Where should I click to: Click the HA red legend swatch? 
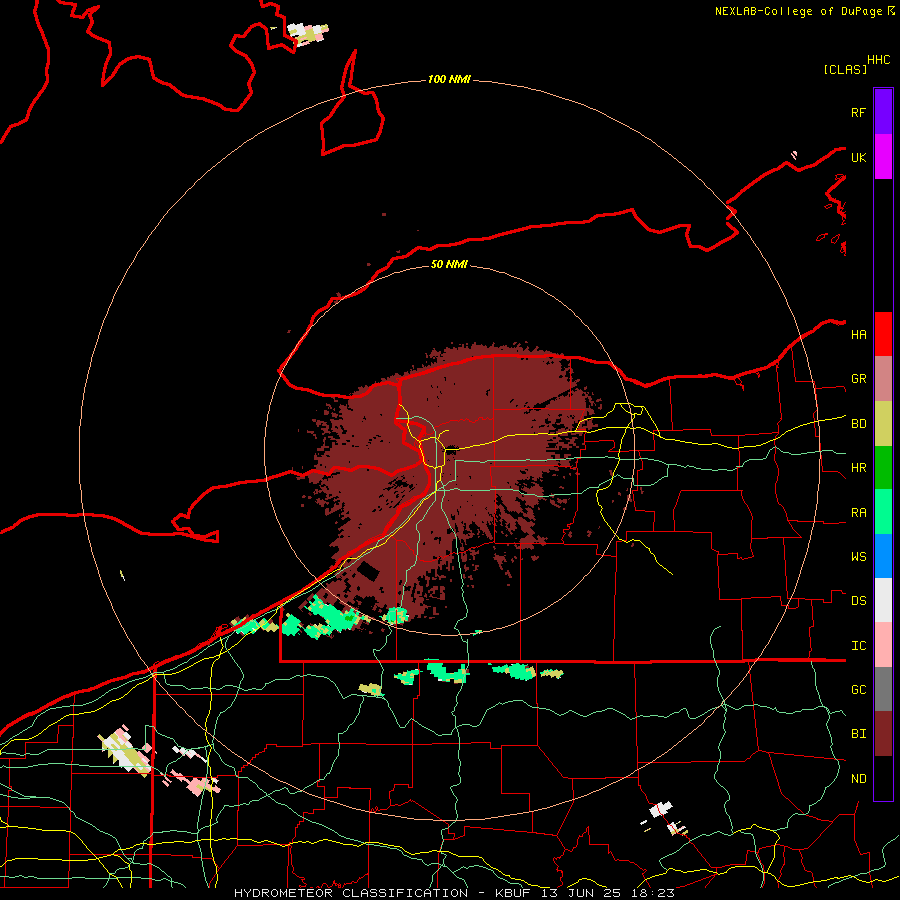tap(883, 334)
